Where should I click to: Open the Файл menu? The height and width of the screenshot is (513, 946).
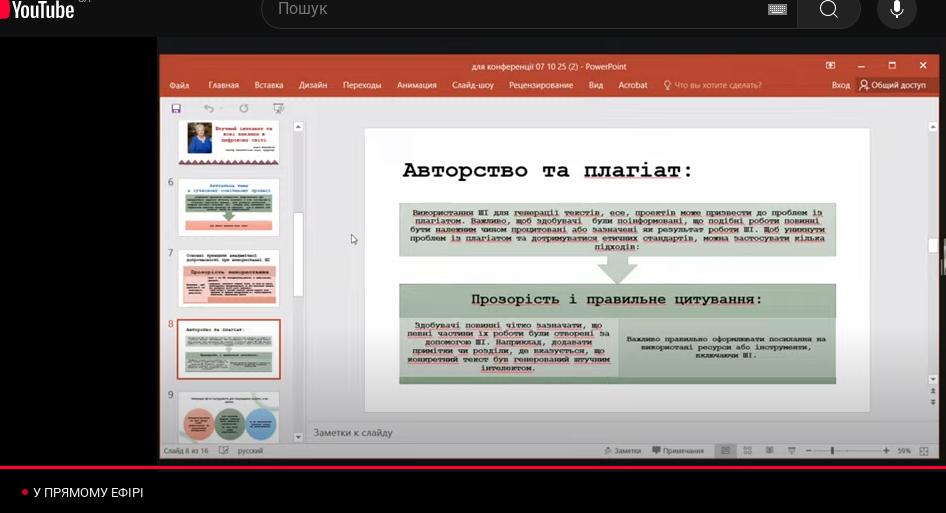179,85
